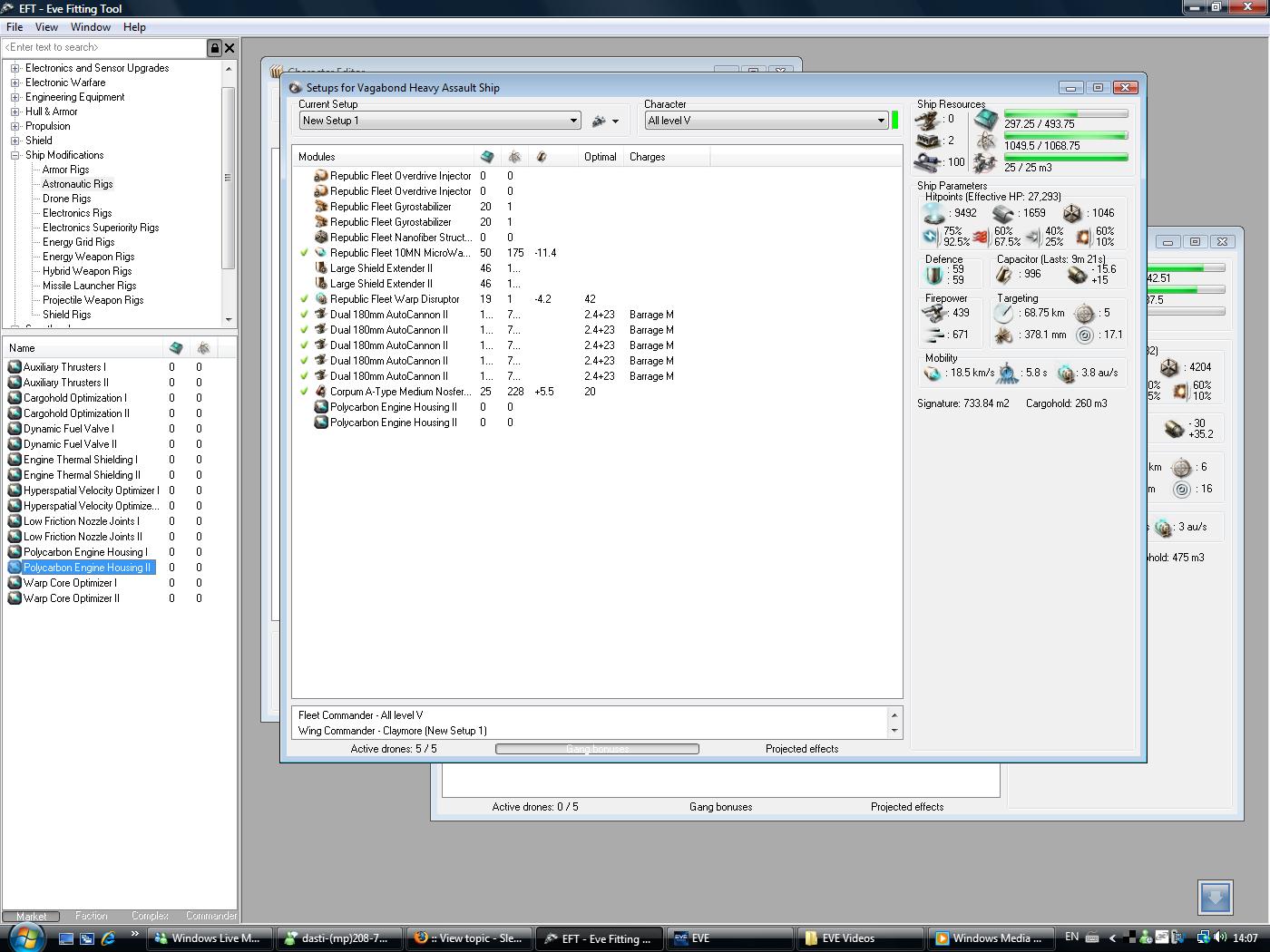Click the turret hardpoints icon in Ship Resources
Viewport: 1270px width, 952px height.
[x=927, y=120]
